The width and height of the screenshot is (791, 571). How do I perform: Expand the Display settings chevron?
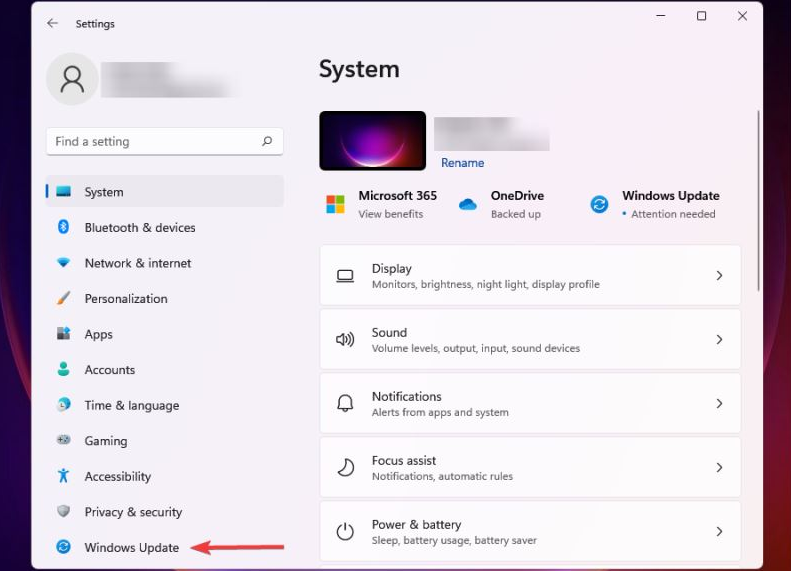(719, 276)
